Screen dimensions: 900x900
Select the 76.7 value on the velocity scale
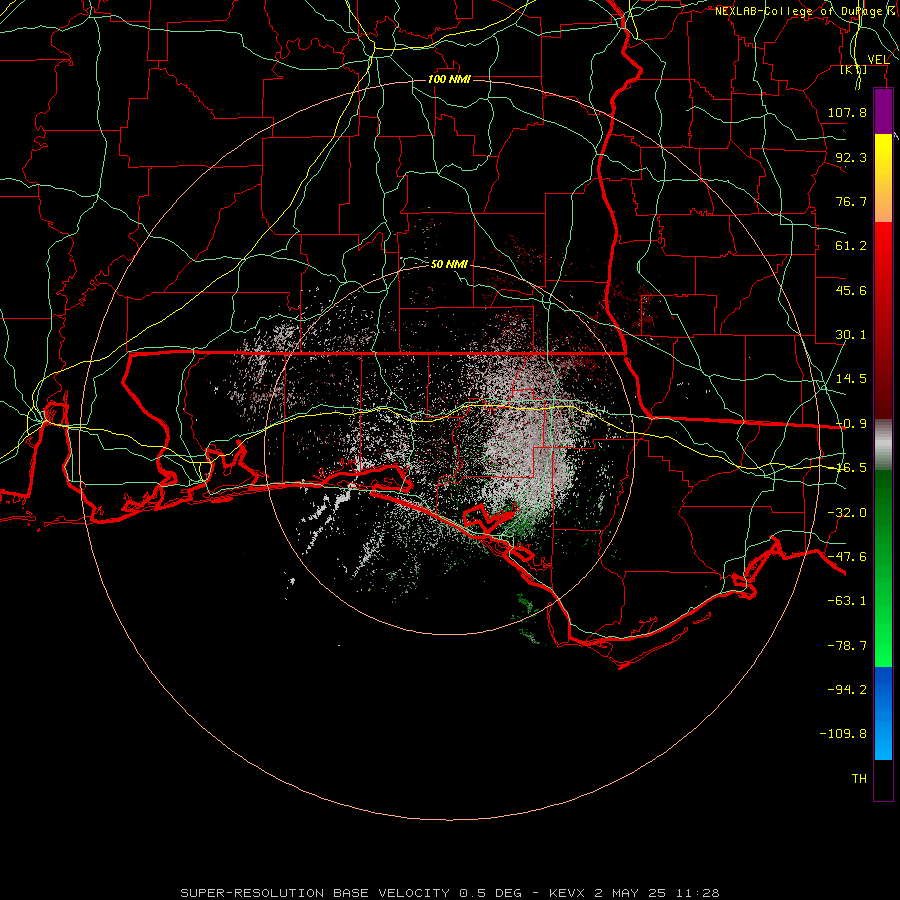pyautogui.click(x=851, y=201)
